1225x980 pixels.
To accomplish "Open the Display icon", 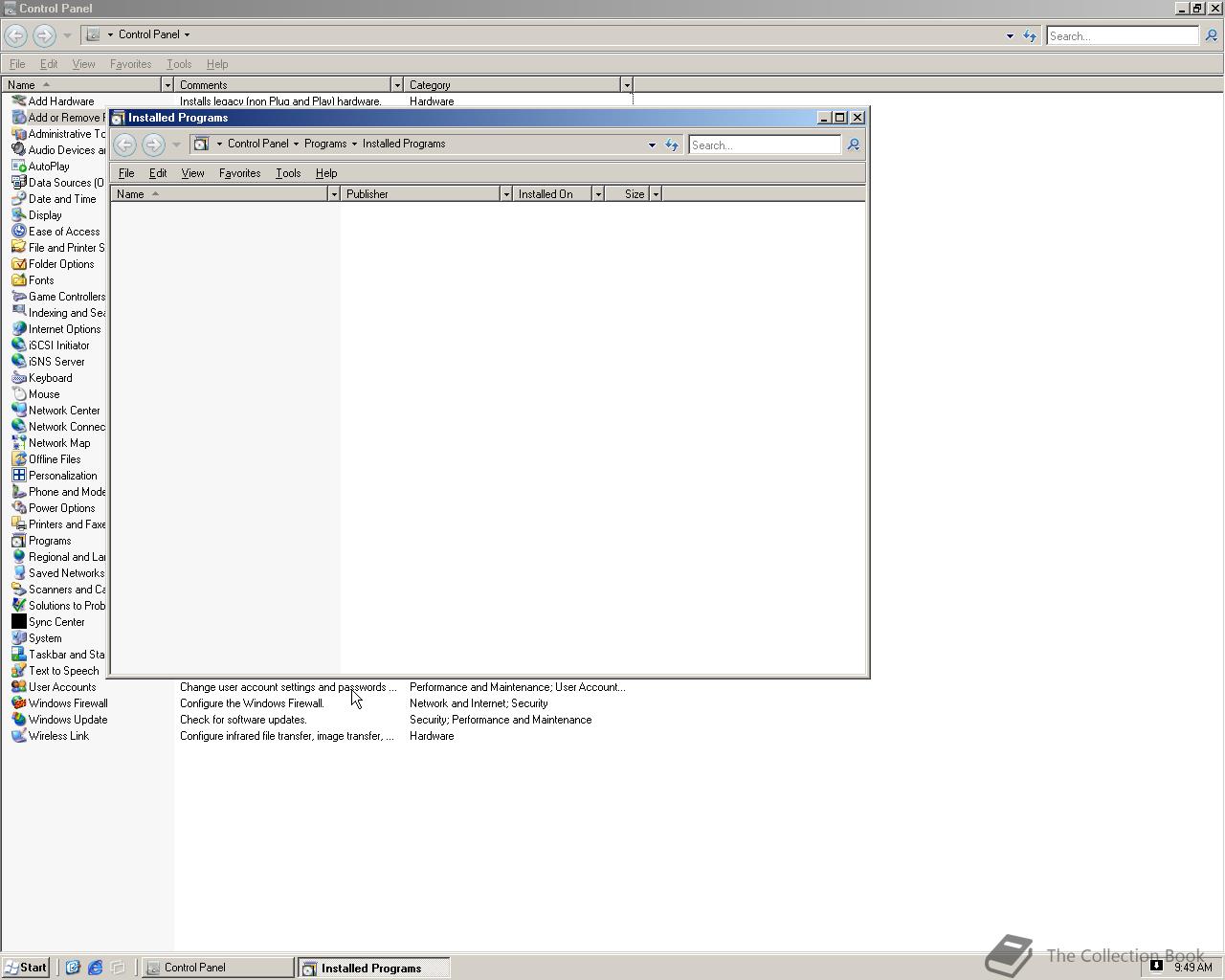I will pyautogui.click(x=18, y=215).
